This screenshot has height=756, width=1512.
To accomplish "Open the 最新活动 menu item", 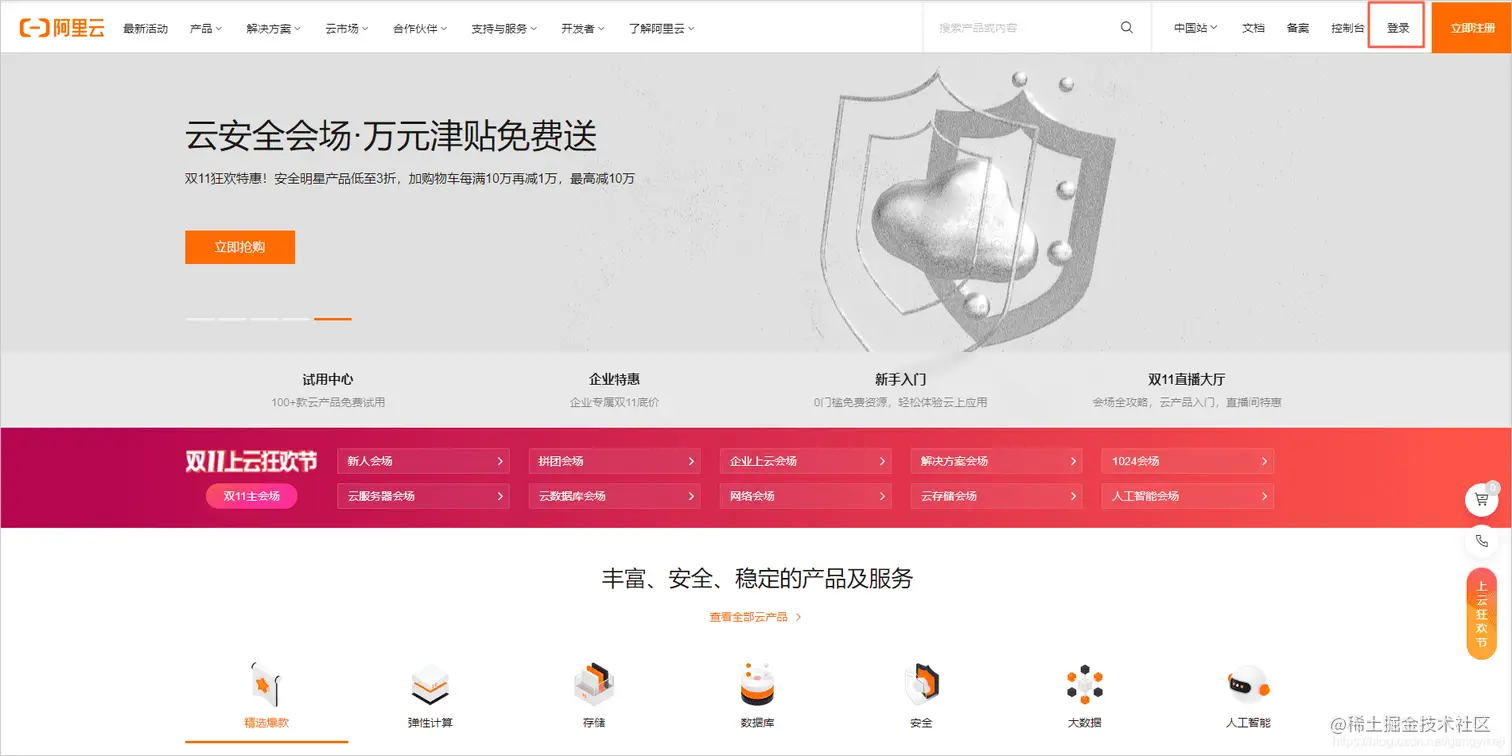I will tap(145, 27).
